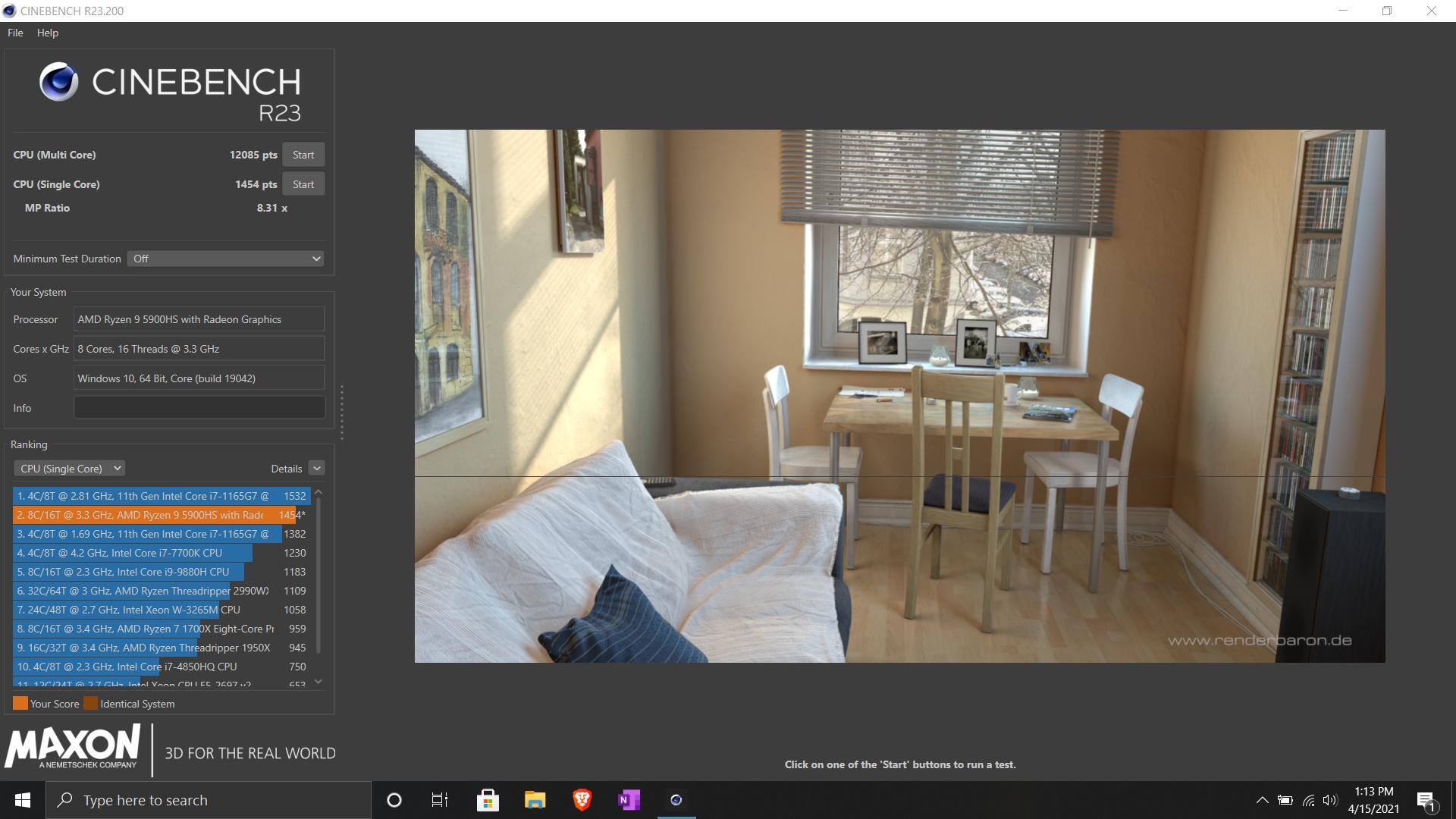Click the Info text field
The height and width of the screenshot is (819, 1456).
(199, 408)
